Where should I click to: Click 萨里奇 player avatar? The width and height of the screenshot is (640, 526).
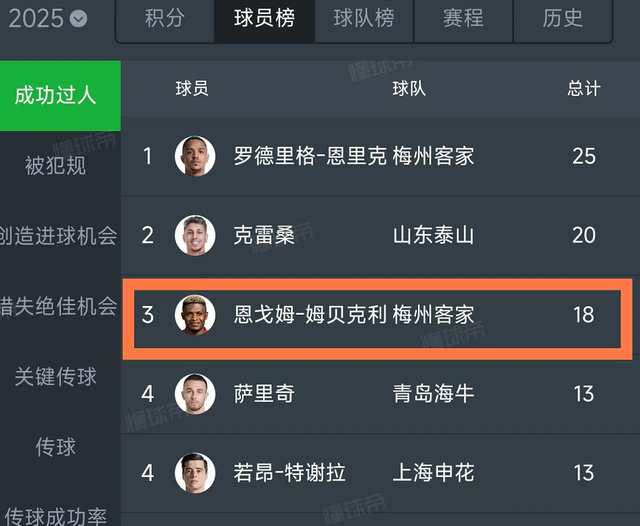(195, 394)
